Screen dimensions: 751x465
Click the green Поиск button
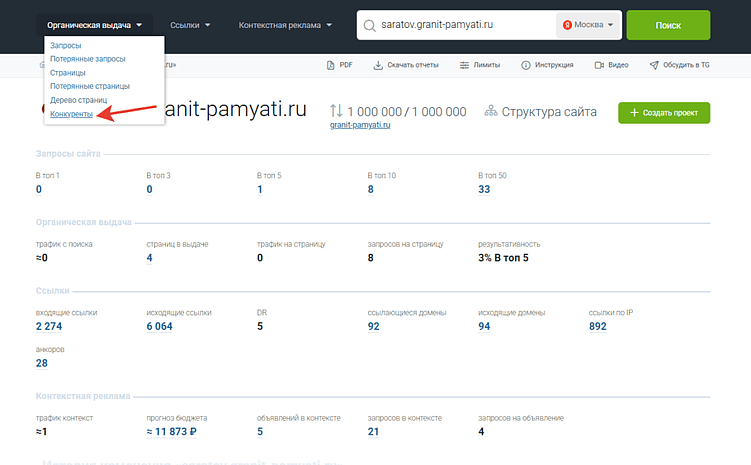[668, 25]
